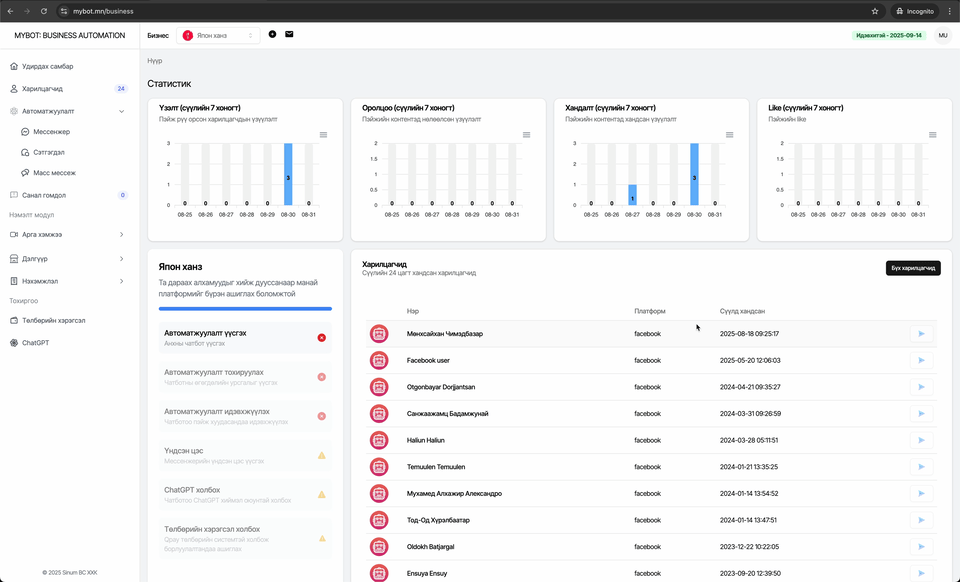
Task: Collapse the Автоматжуулалт sidebar section
Action: tap(121, 111)
